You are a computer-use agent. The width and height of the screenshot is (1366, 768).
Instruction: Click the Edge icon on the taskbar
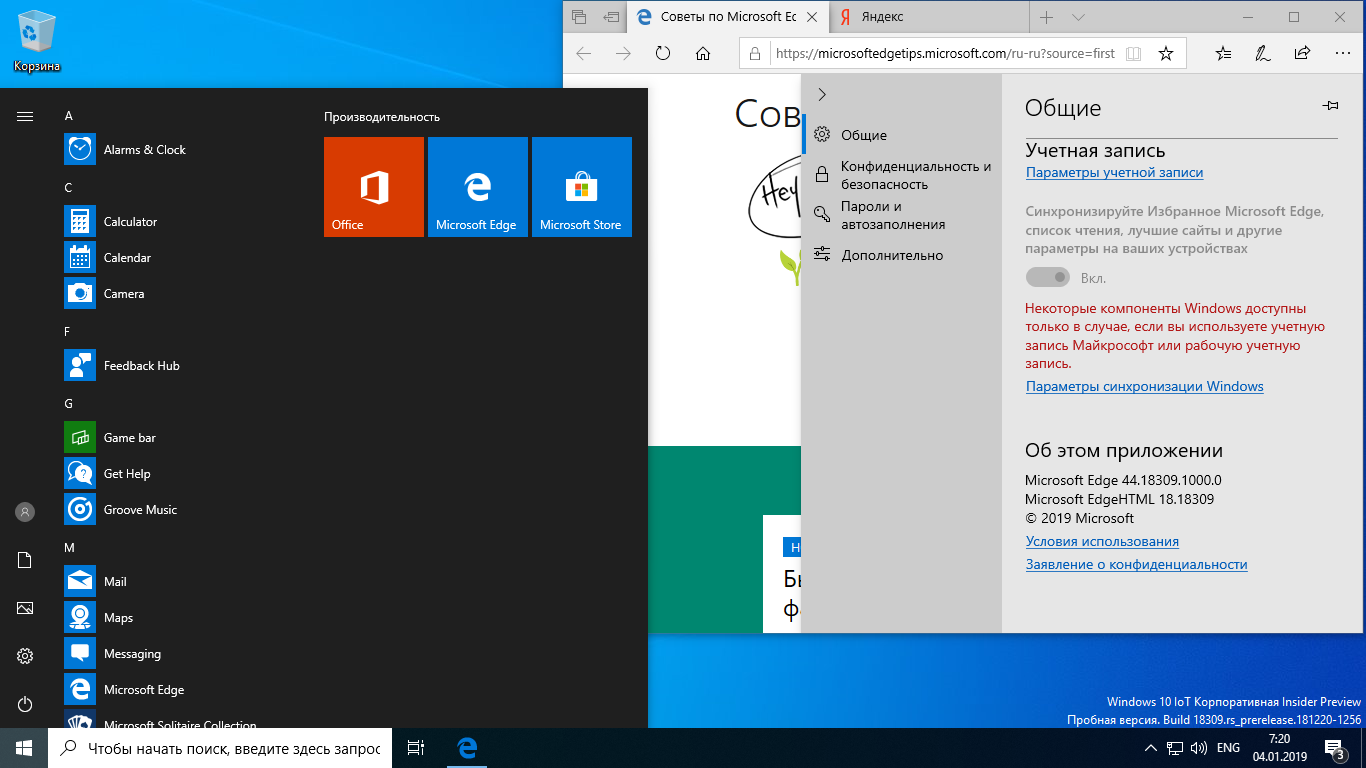(x=466, y=748)
